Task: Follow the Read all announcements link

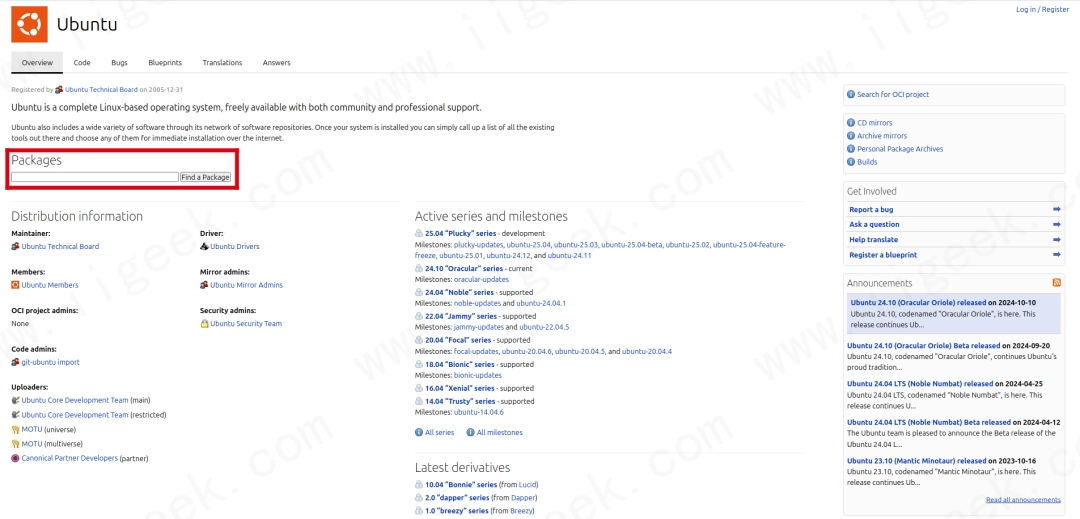Action: 1023,500
